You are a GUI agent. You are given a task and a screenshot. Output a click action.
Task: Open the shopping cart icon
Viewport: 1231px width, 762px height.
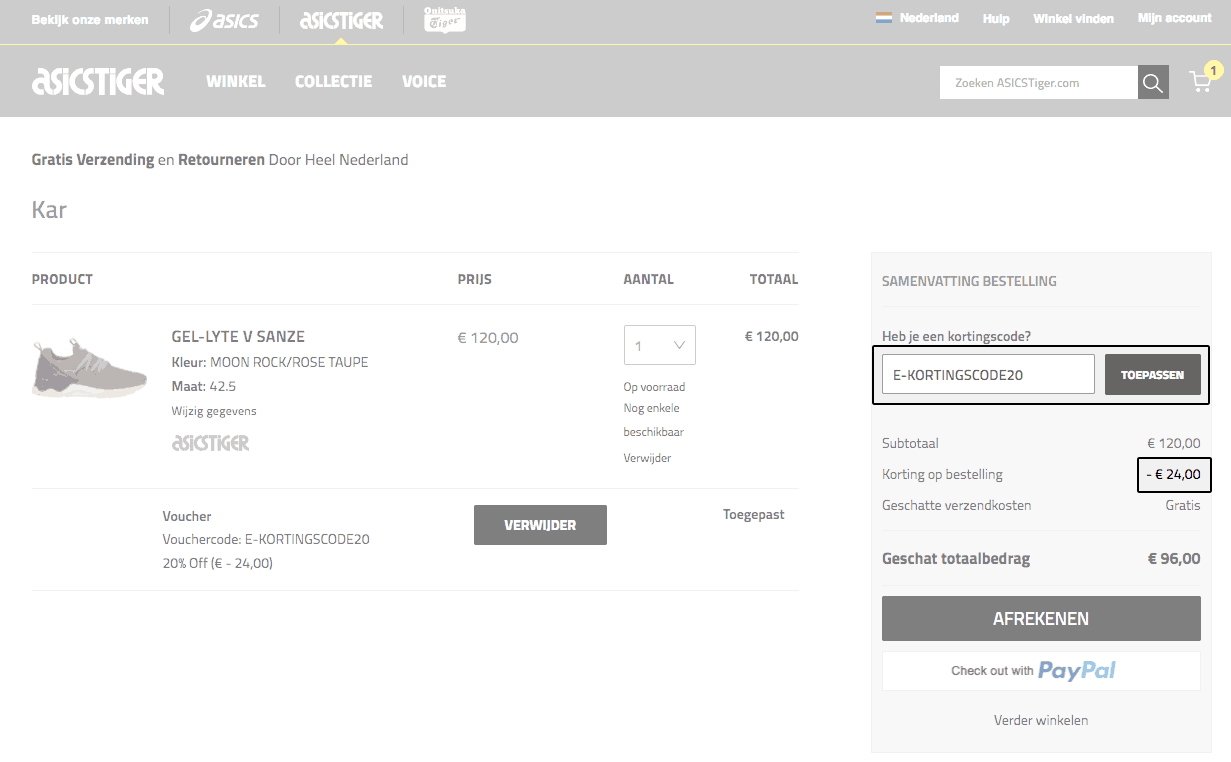[x=1200, y=82]
